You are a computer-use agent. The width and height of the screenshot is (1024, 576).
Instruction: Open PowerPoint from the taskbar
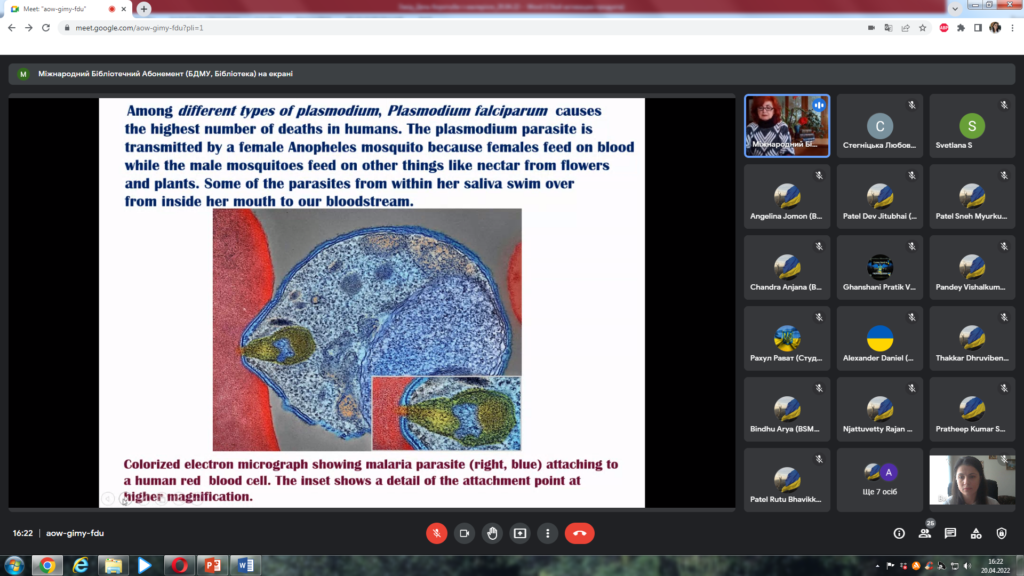(x=211, y=565)
